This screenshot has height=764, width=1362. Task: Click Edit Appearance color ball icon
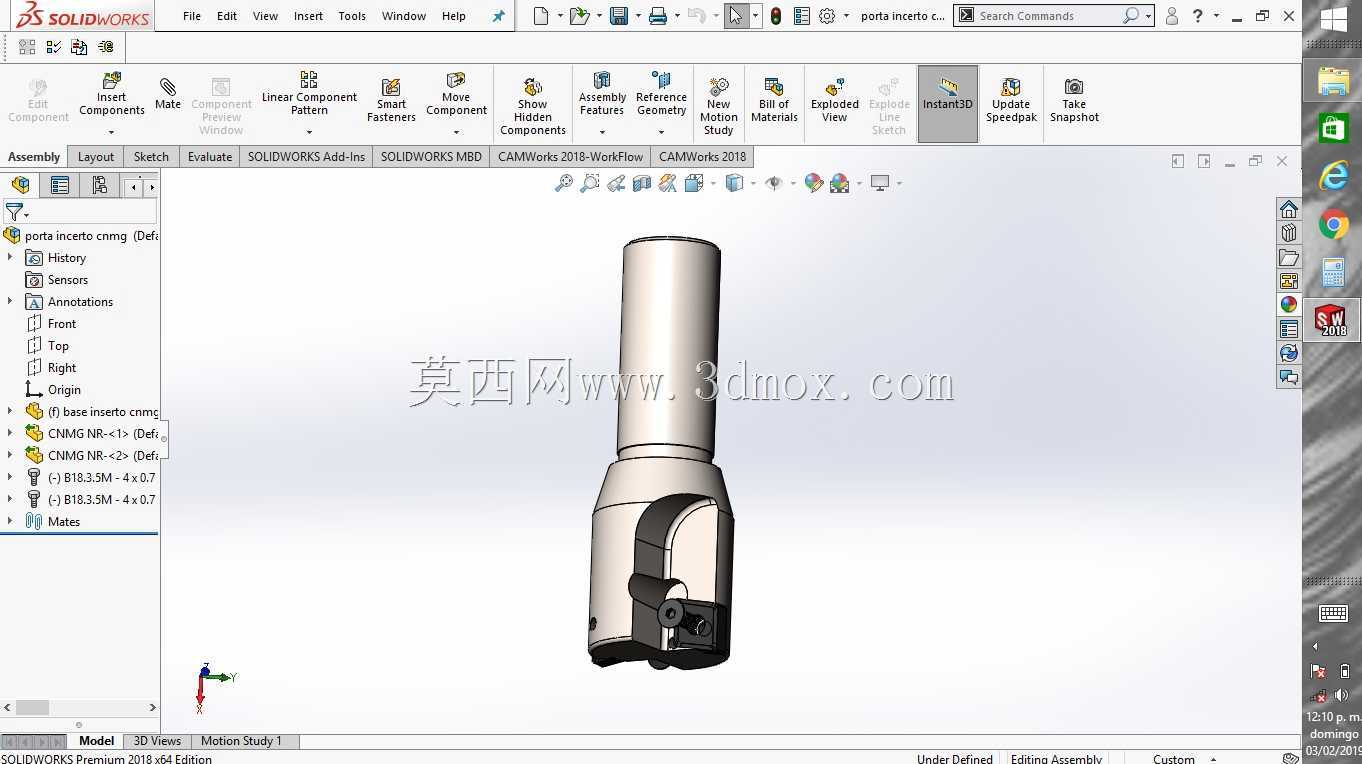pos(814,183)
